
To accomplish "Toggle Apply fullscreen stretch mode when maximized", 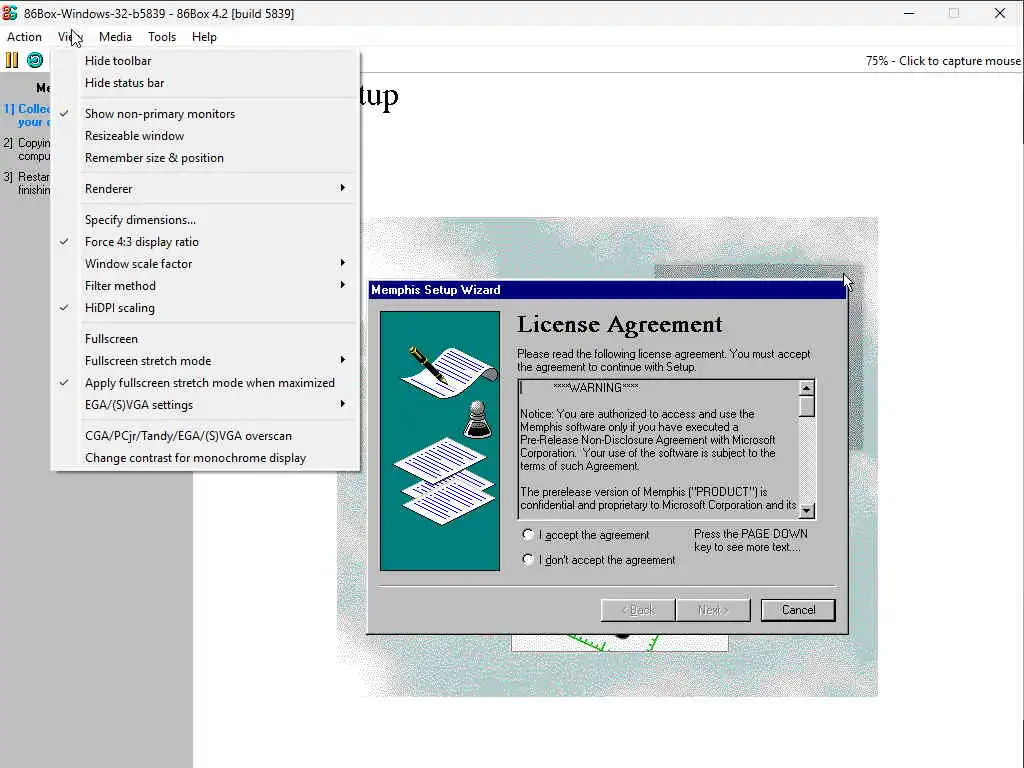I will coord(205,383).
